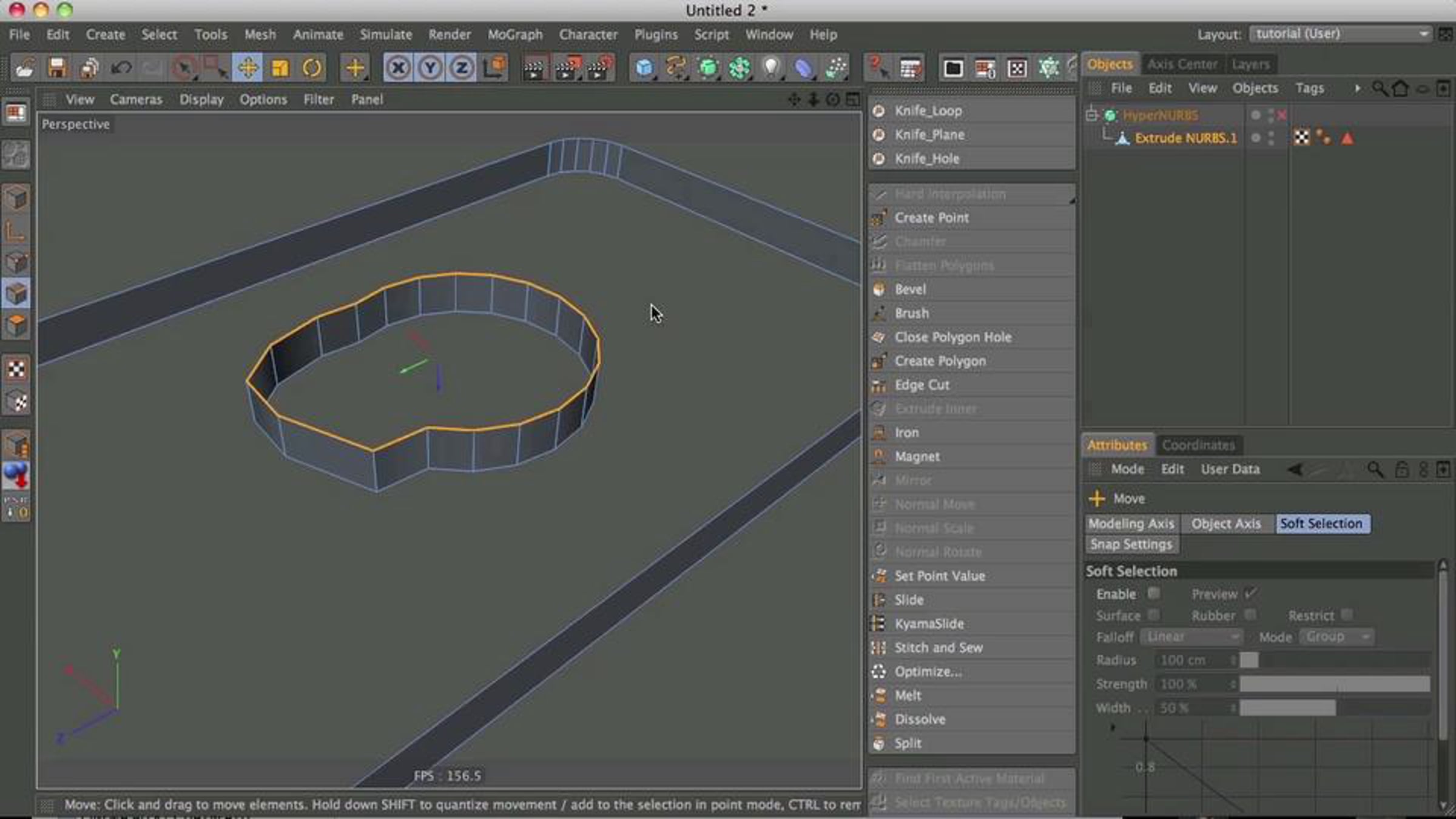This screenshot has width=1456, height=819.
Task: Open the Layout tutorial (User) dropdown
Action: point(1341,34)
